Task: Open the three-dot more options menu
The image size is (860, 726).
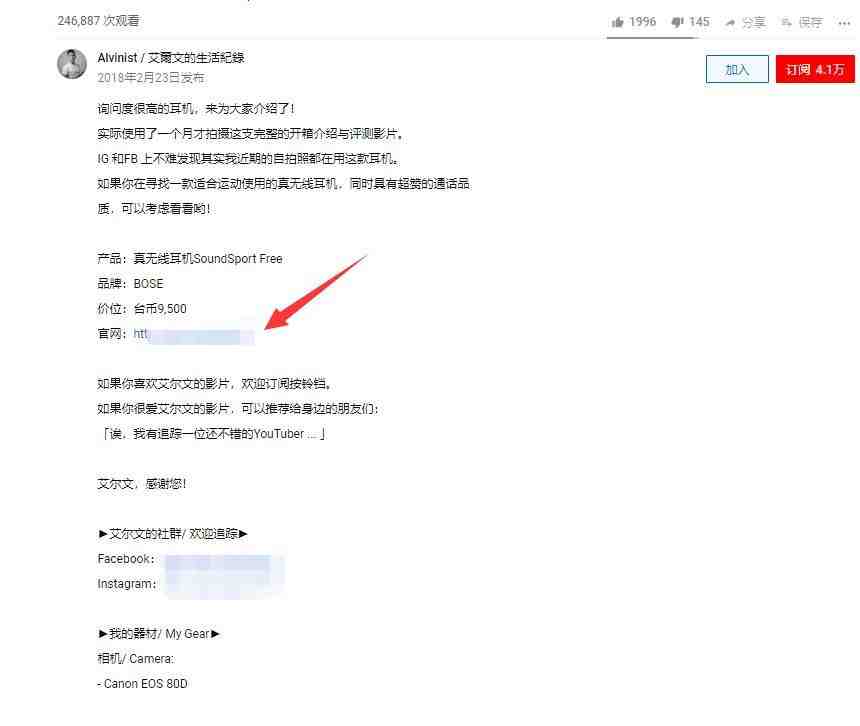Action: pos(844,22)
